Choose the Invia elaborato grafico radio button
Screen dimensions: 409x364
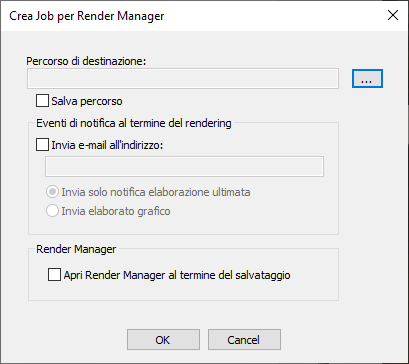click(52, 211)
